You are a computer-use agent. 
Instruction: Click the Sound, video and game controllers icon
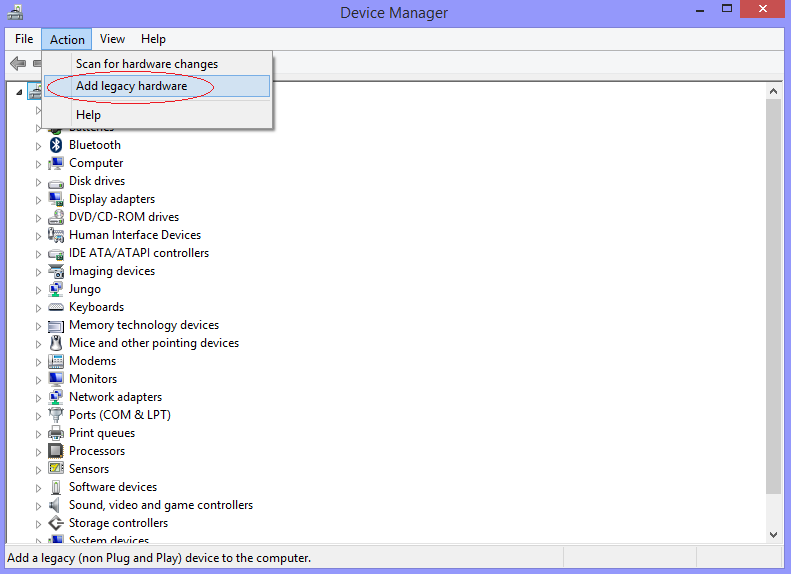click(56, 505)
